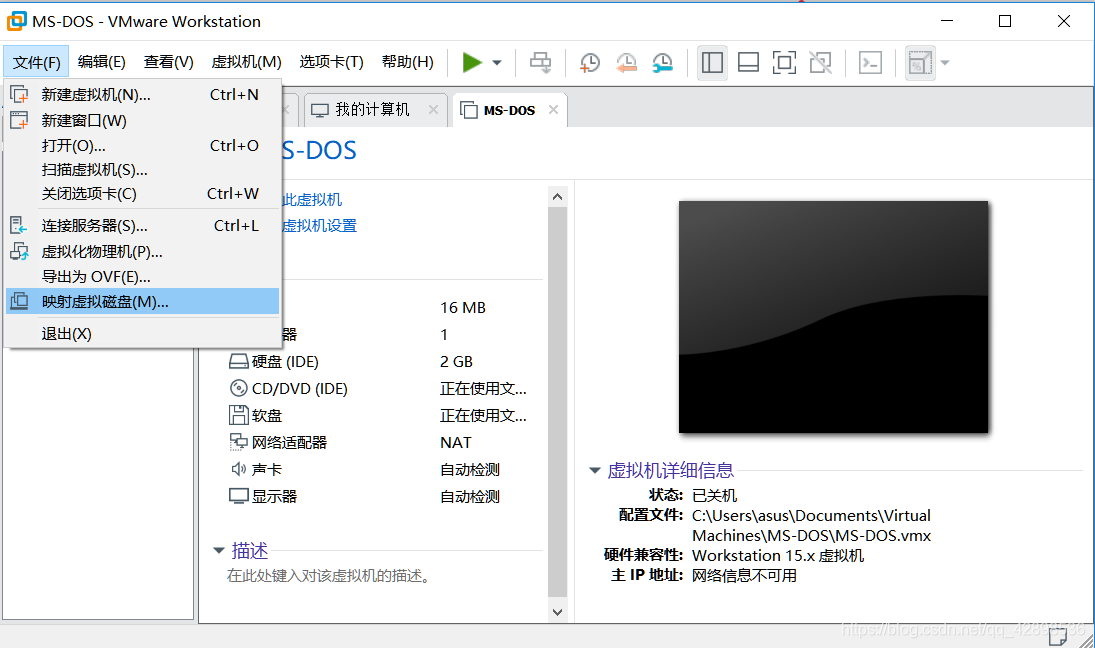Click the green power on VM button
The width and height of the screenshot is (1095, 648).
click(472, 62)
